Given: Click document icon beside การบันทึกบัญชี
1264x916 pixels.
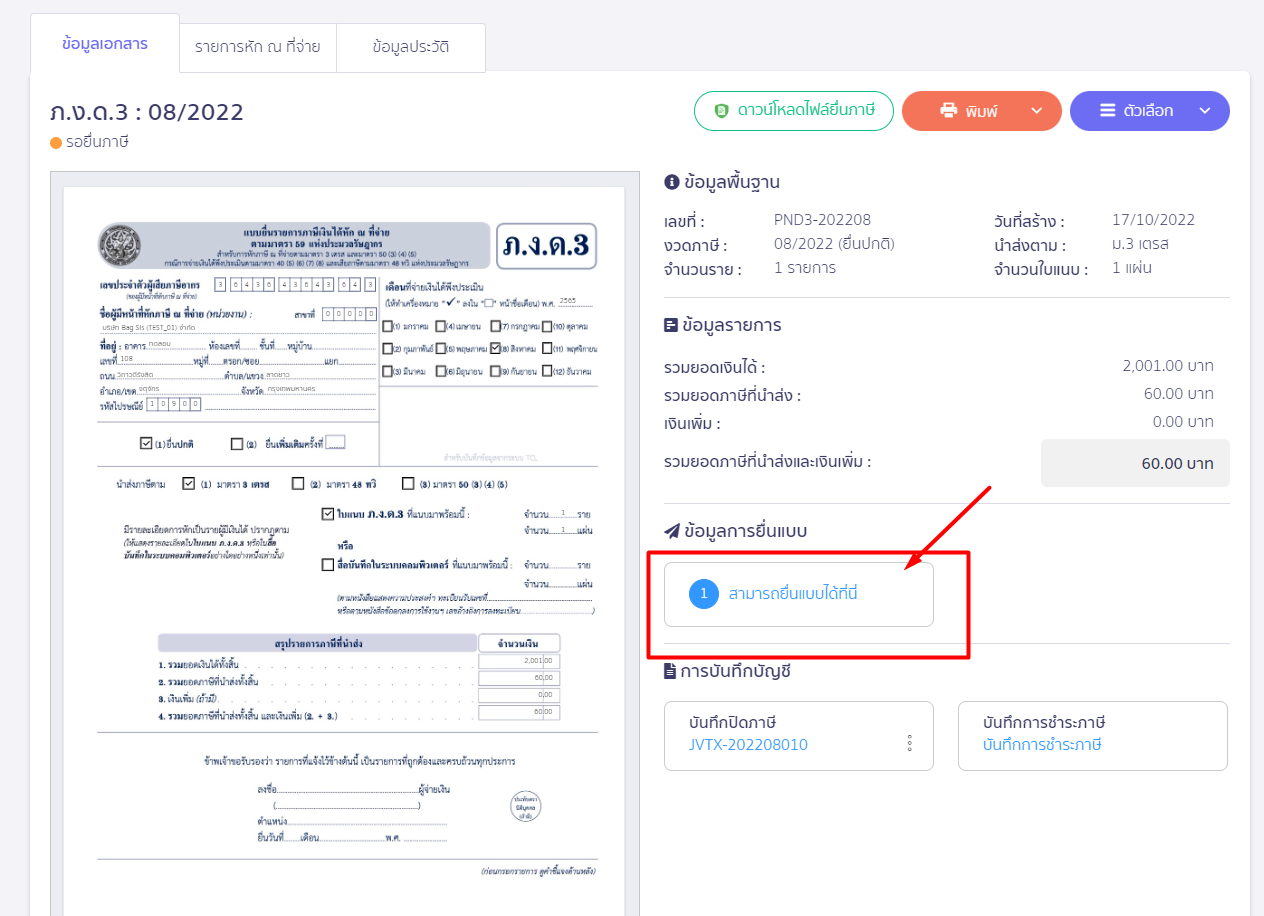Looking at the screenshot, I should pos(670,671).
